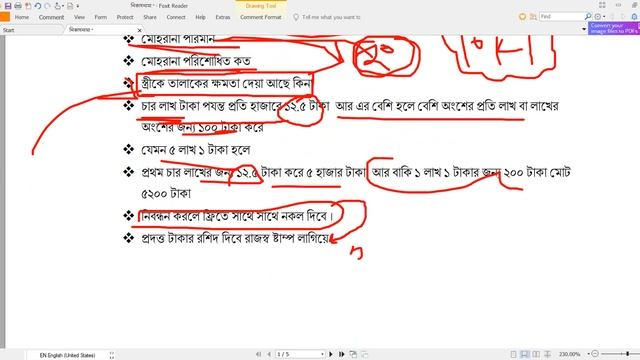Go to last page button in status bar
The width and height of the screenshot is (640, 360).
point(342,354)
